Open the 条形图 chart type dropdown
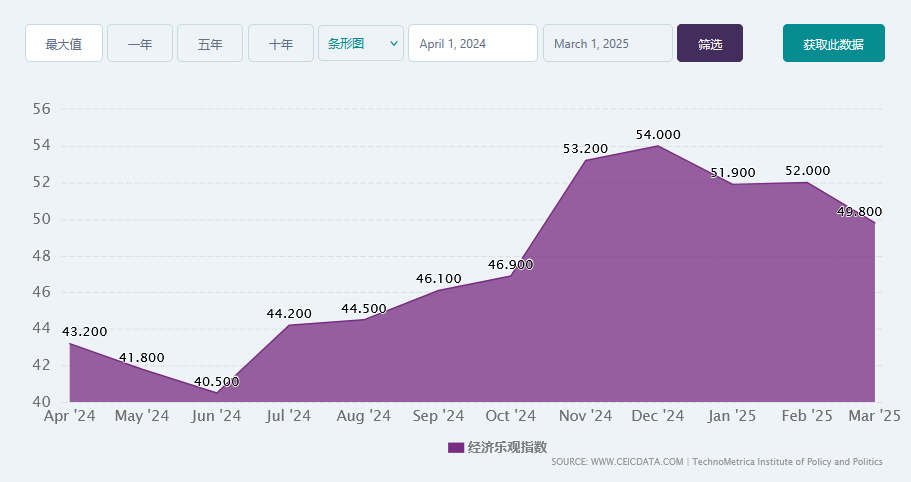The height and width of the screenshot is (482, 911). click(361, 44)
